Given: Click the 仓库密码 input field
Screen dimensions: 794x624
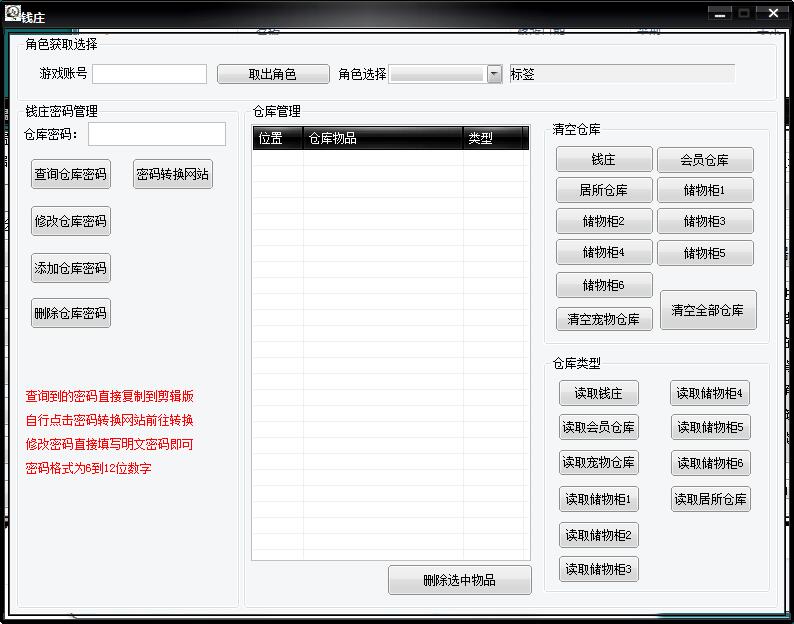Looking at the screenshot, I should (157, 134).
